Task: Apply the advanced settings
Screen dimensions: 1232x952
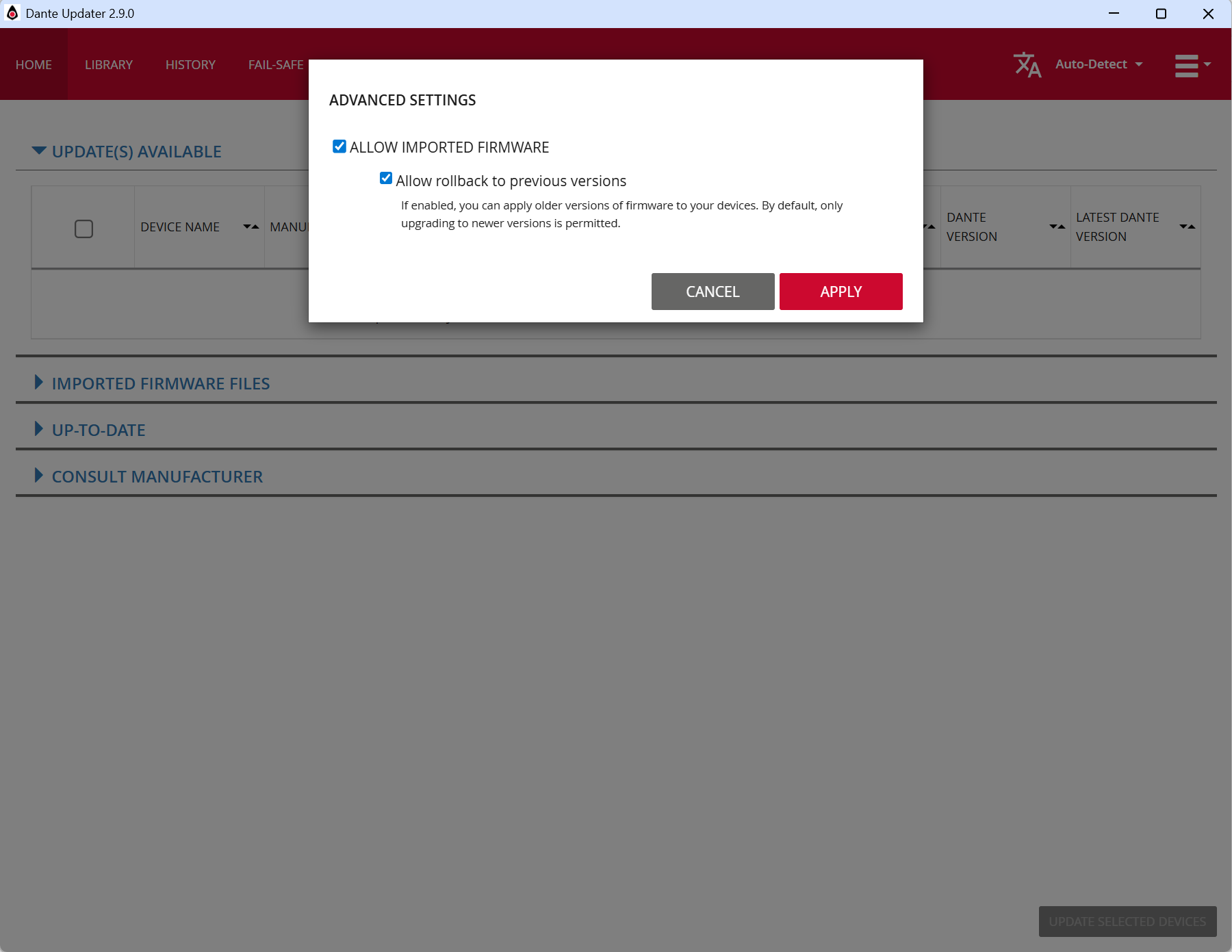Action: tap(841, 292)
